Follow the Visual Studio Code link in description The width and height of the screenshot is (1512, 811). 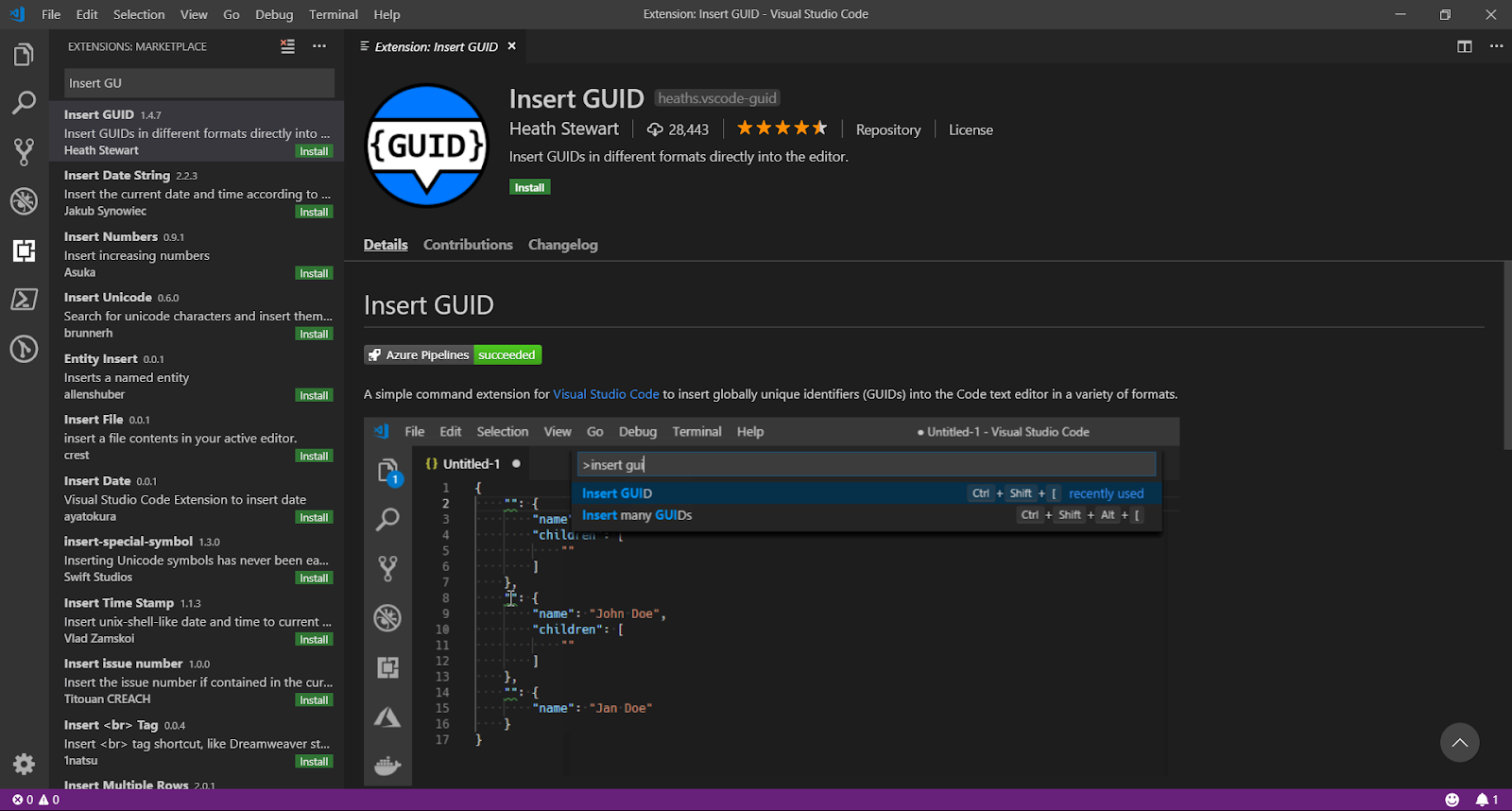pyautogui.click(x=606, y=394)
